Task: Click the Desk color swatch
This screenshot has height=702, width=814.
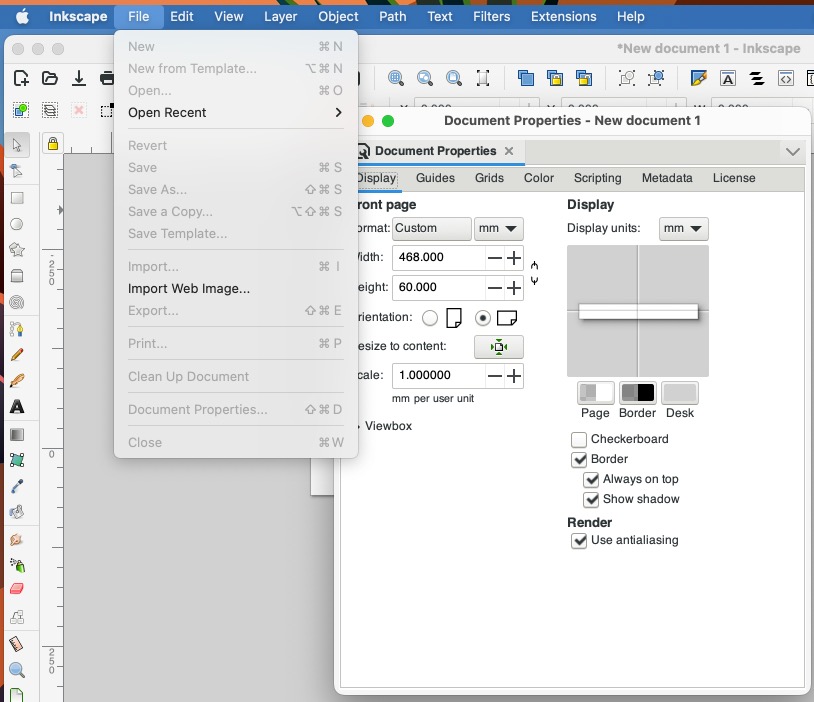Action: pyautogui.click(x=680, y=393)
